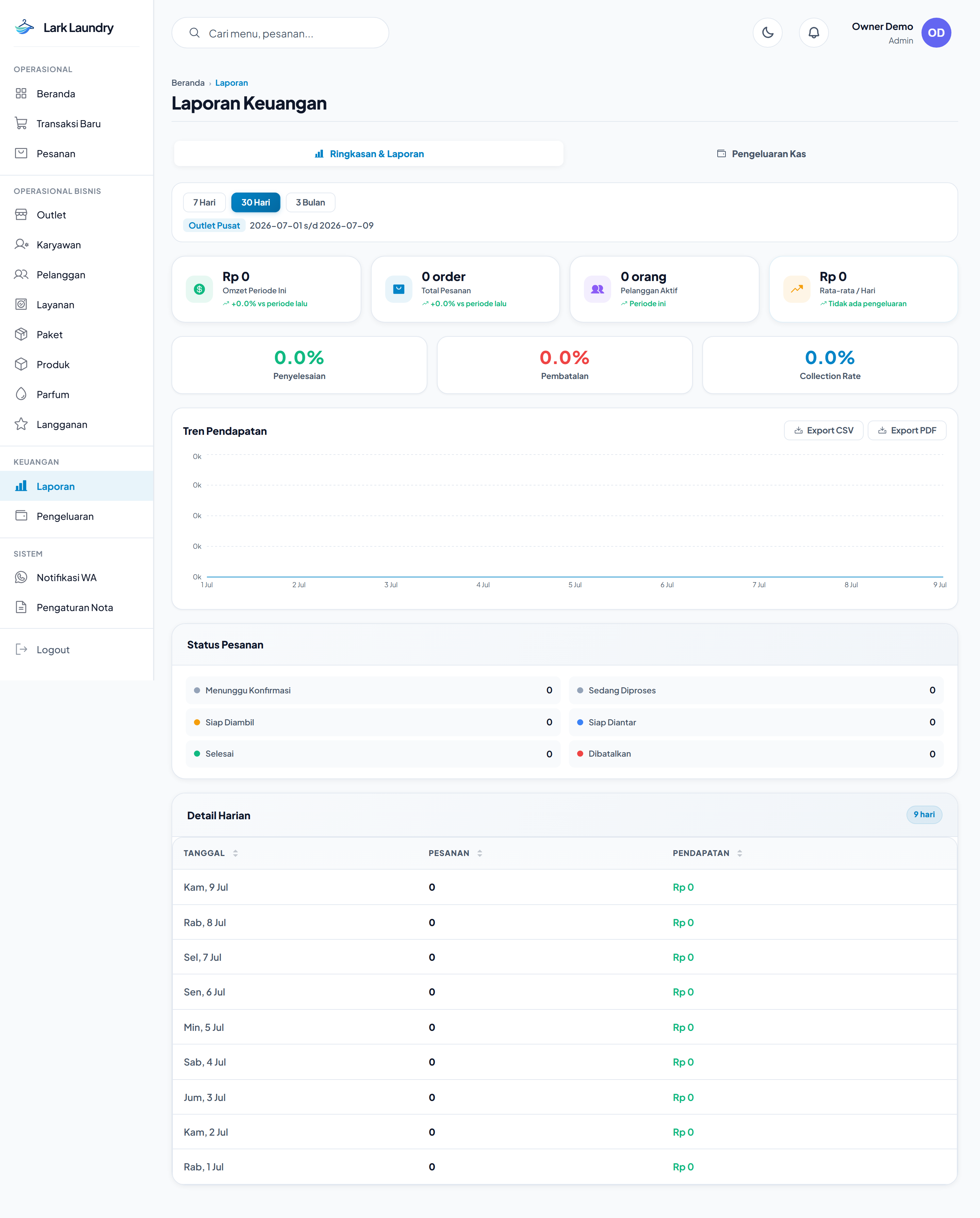Click the Produk cube icon
Viewport: 980px width, 1218px height.
(x=21, y=364)
